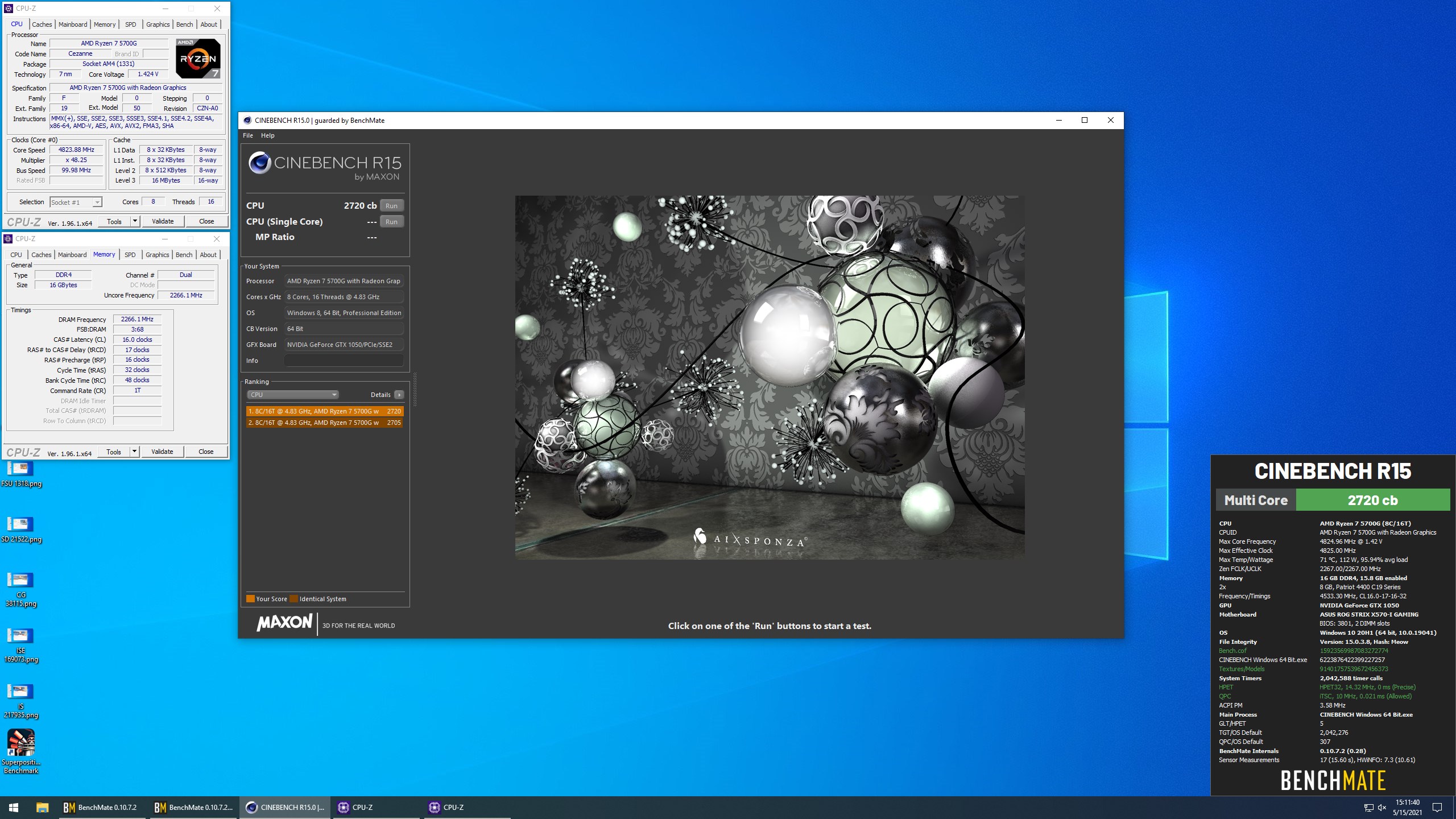
Task: Click Close button in top CPU-Z window
Action: [x=206, y=221]
